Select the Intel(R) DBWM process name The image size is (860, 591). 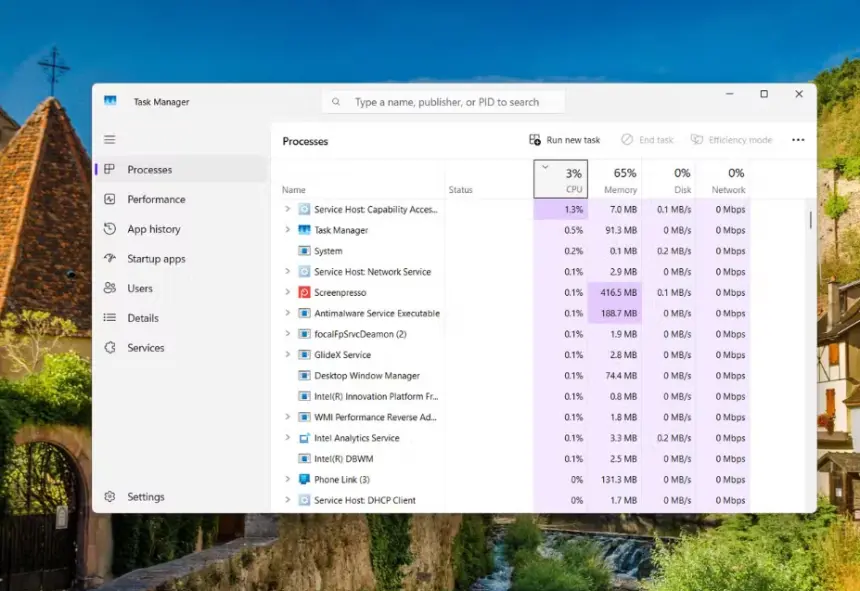[343, 458]
